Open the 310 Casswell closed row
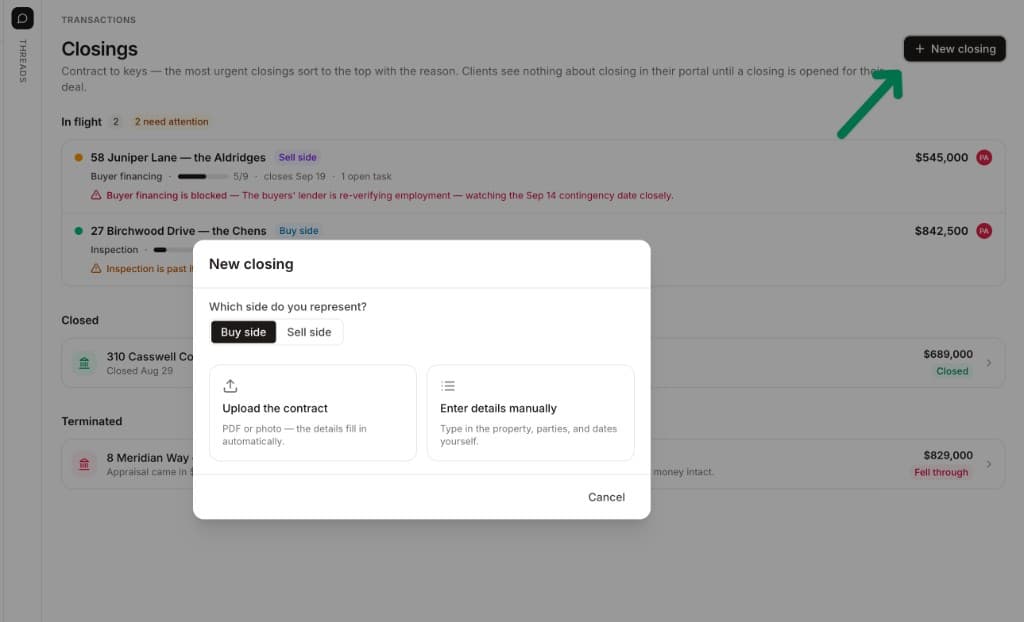Image resolution: width=1024 pixels, height=622 pixels. (x=533, y=363)
